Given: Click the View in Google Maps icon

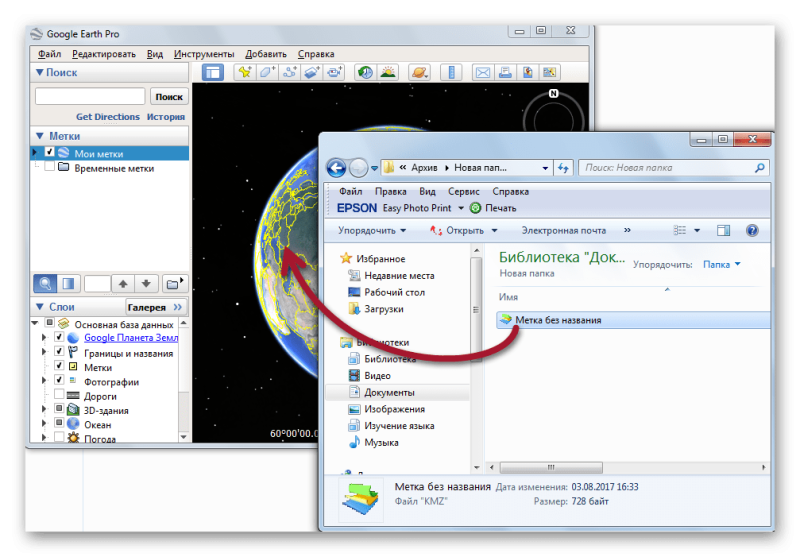Looking at the screenshot, I should pos(549,72).
